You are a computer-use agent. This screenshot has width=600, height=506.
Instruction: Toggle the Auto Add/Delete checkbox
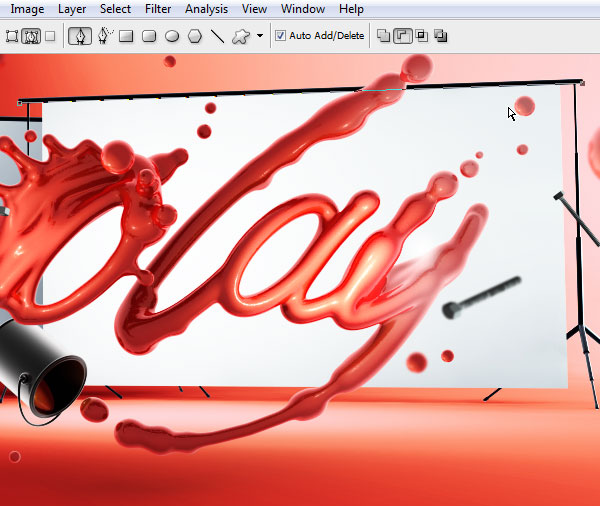tap(280, 36)
